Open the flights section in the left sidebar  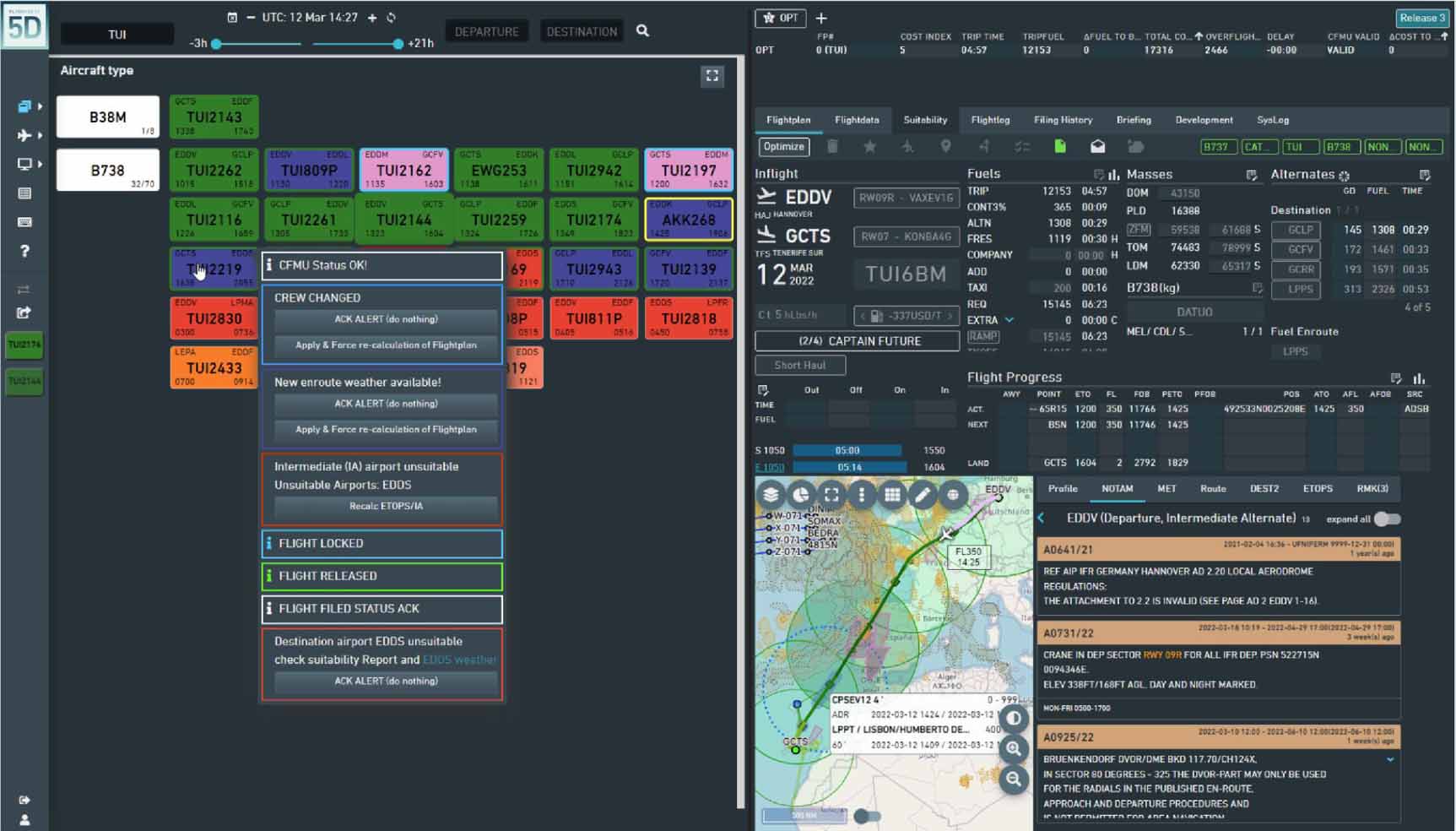[25, 135]
